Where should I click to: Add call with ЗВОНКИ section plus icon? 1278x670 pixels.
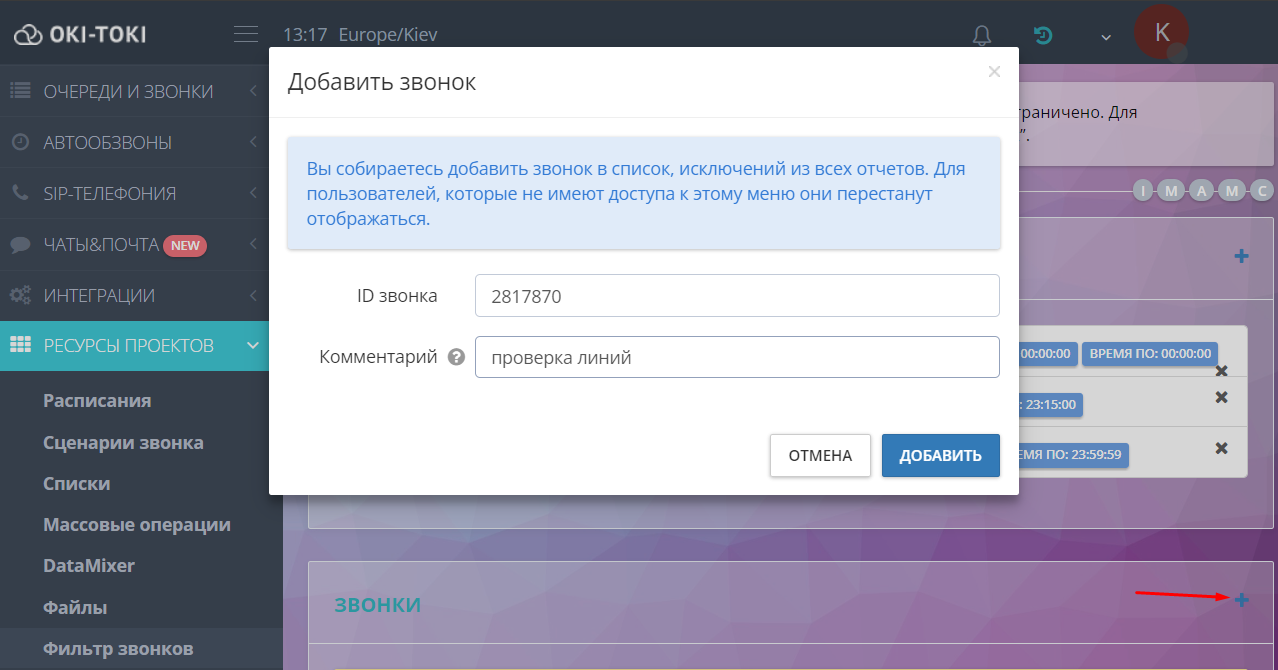pos(1241,600)
